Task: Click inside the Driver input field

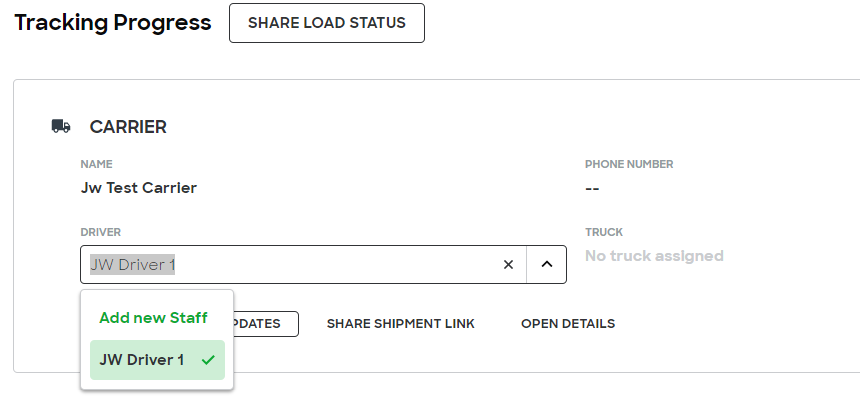Action: tap(291, 265)
